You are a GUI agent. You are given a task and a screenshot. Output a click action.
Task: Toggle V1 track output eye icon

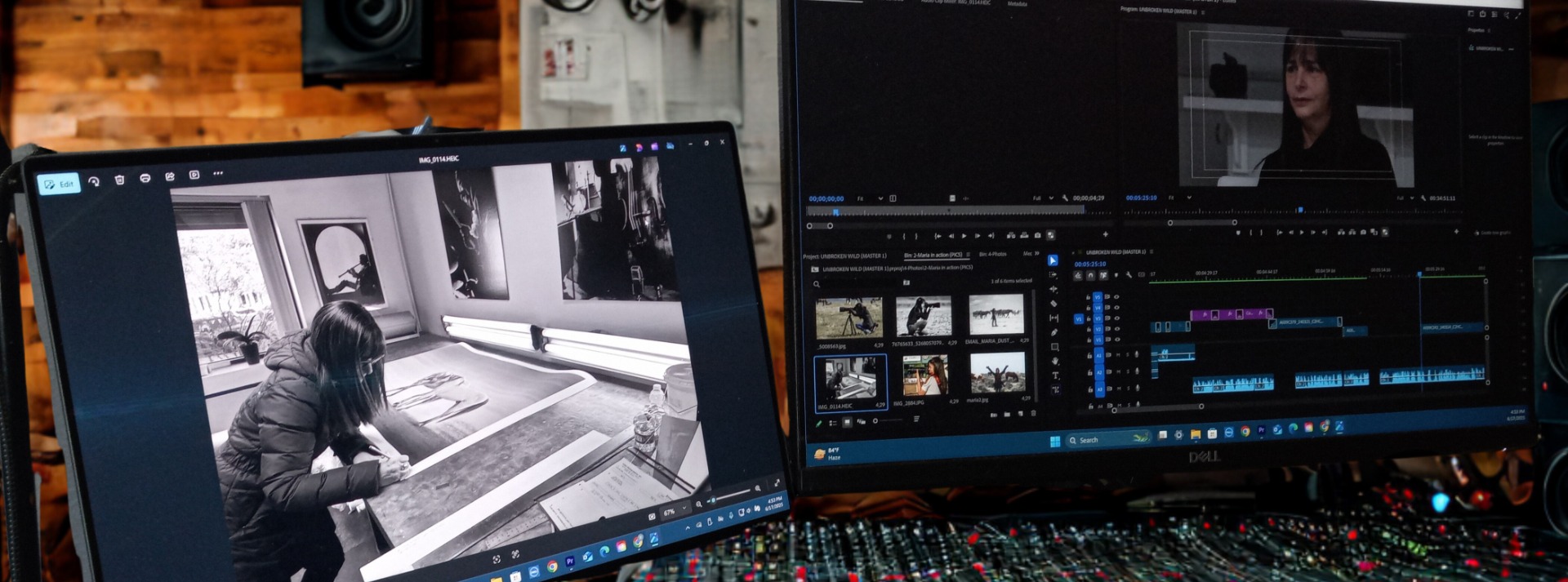click(1117, 340)
